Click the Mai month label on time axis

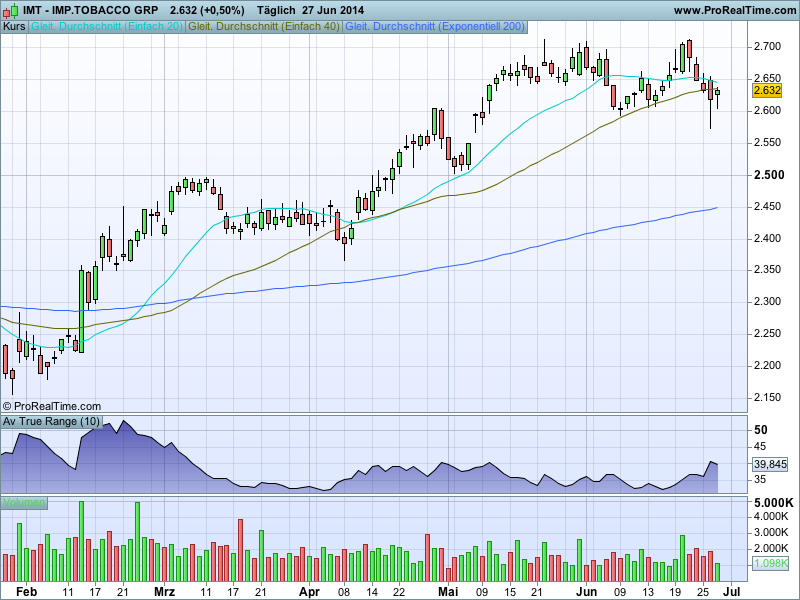tap(448, 592)
